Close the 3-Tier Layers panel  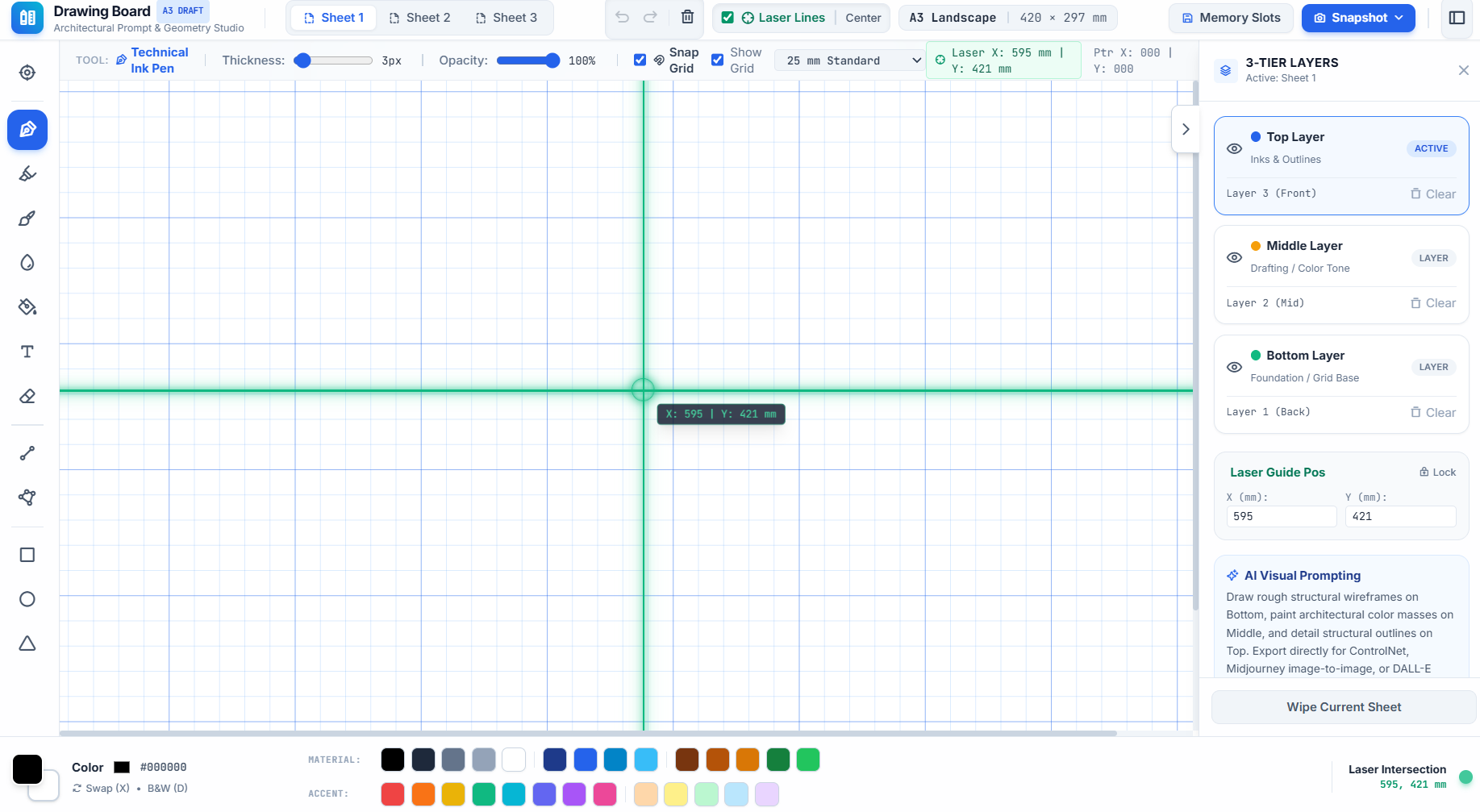click(1463, 70)
